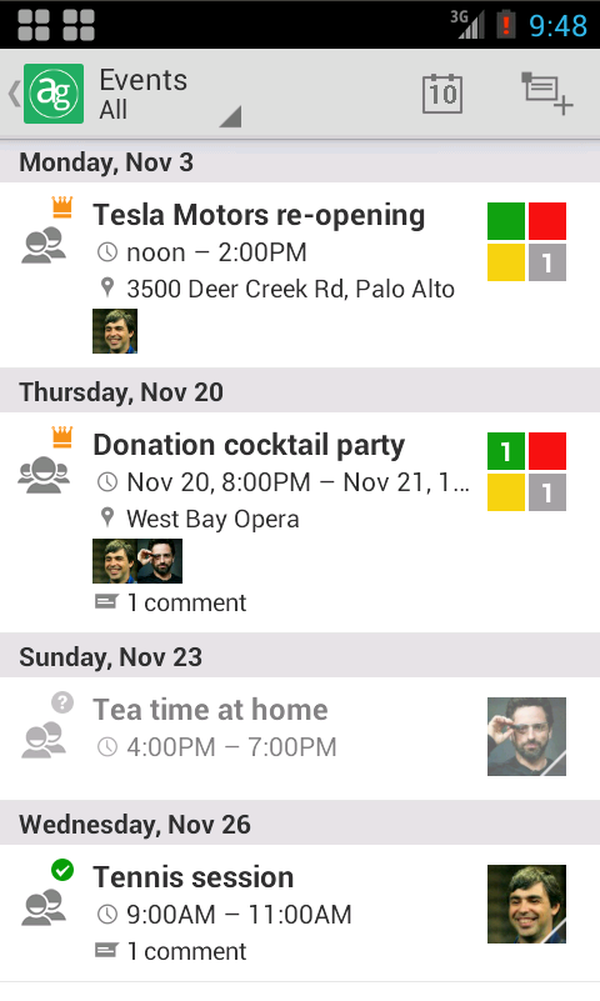
Task: Select the red RSVP square for Tesla Motors
Action: pos(547,221)
